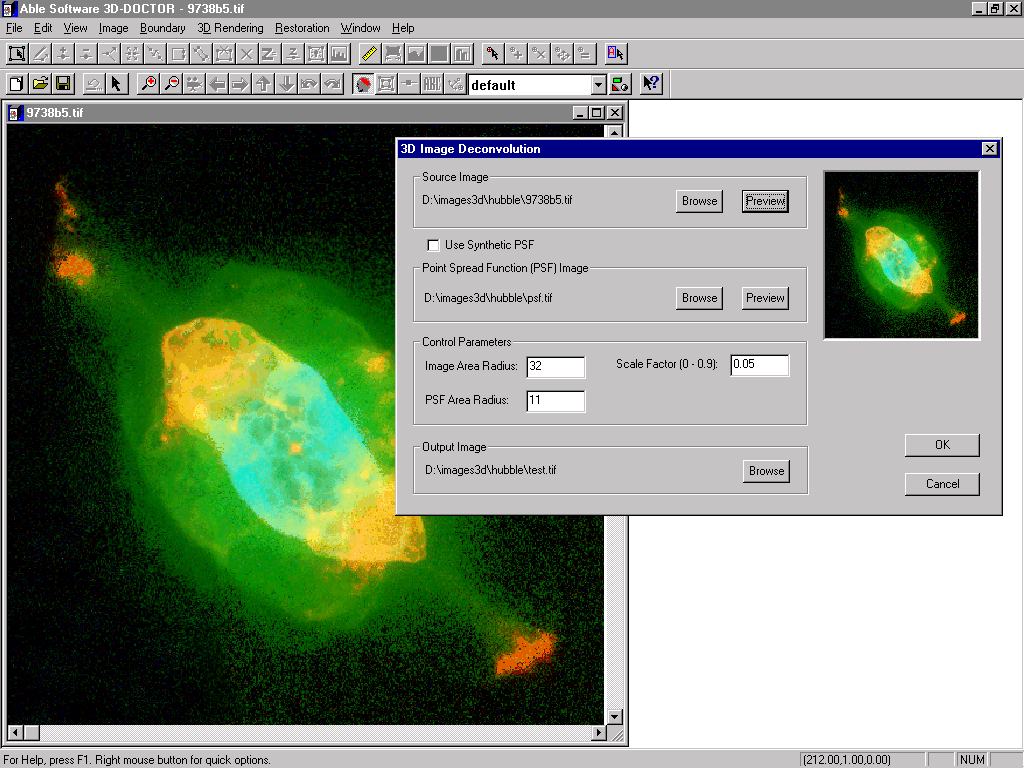Click the grayed right arrow toolbar icon
Image resolution: width=1024 pixels, height=768 pixels.
(240, 84)
